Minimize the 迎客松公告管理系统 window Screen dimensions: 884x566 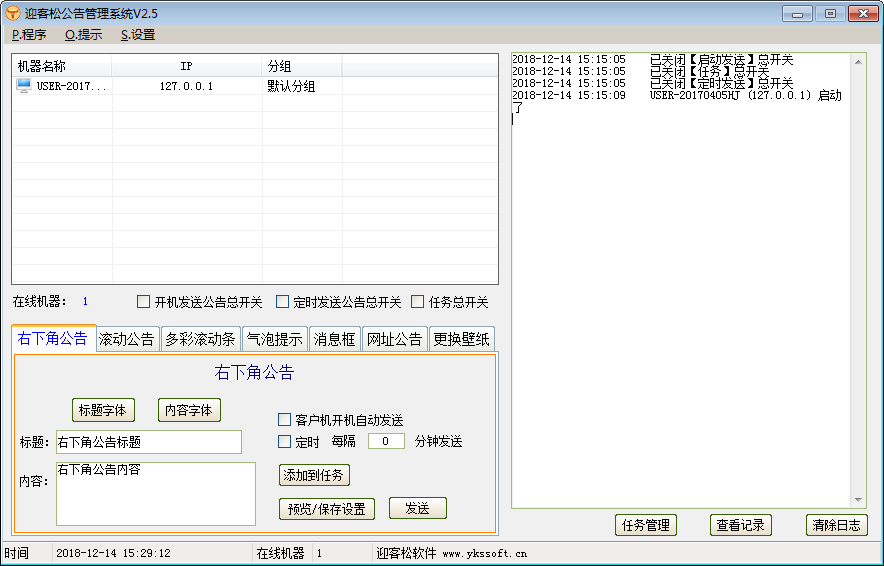coord(797,14)
